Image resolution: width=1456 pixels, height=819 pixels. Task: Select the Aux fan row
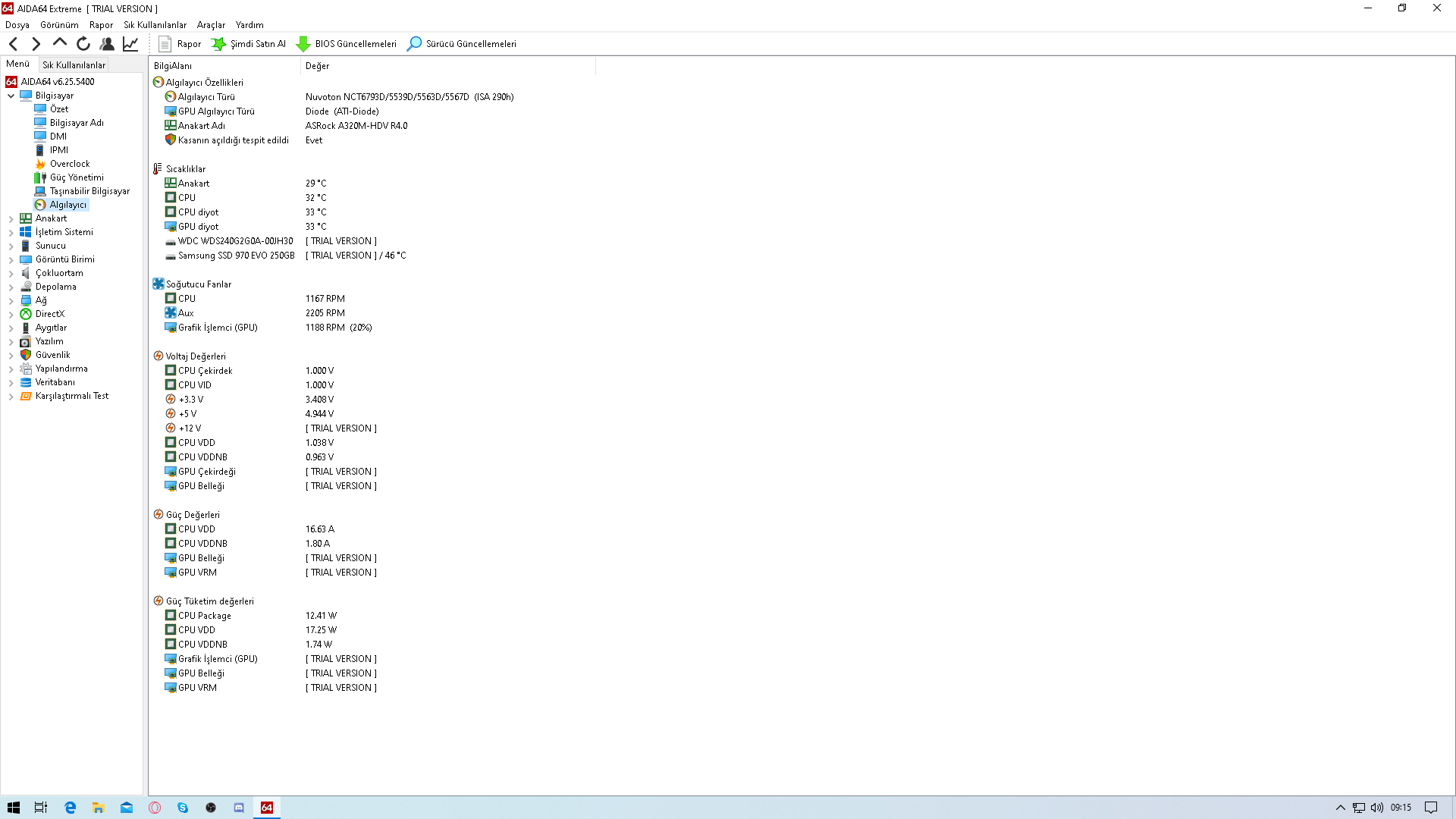point(255,313)
